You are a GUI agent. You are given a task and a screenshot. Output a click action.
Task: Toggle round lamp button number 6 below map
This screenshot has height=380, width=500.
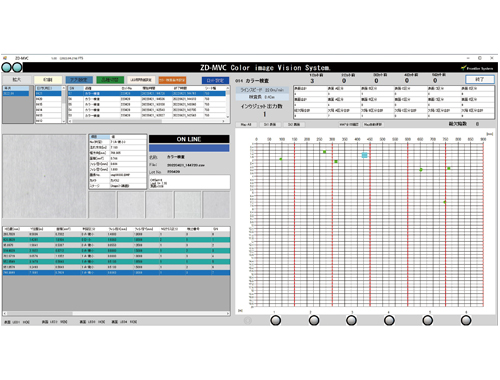click(466, 320)
